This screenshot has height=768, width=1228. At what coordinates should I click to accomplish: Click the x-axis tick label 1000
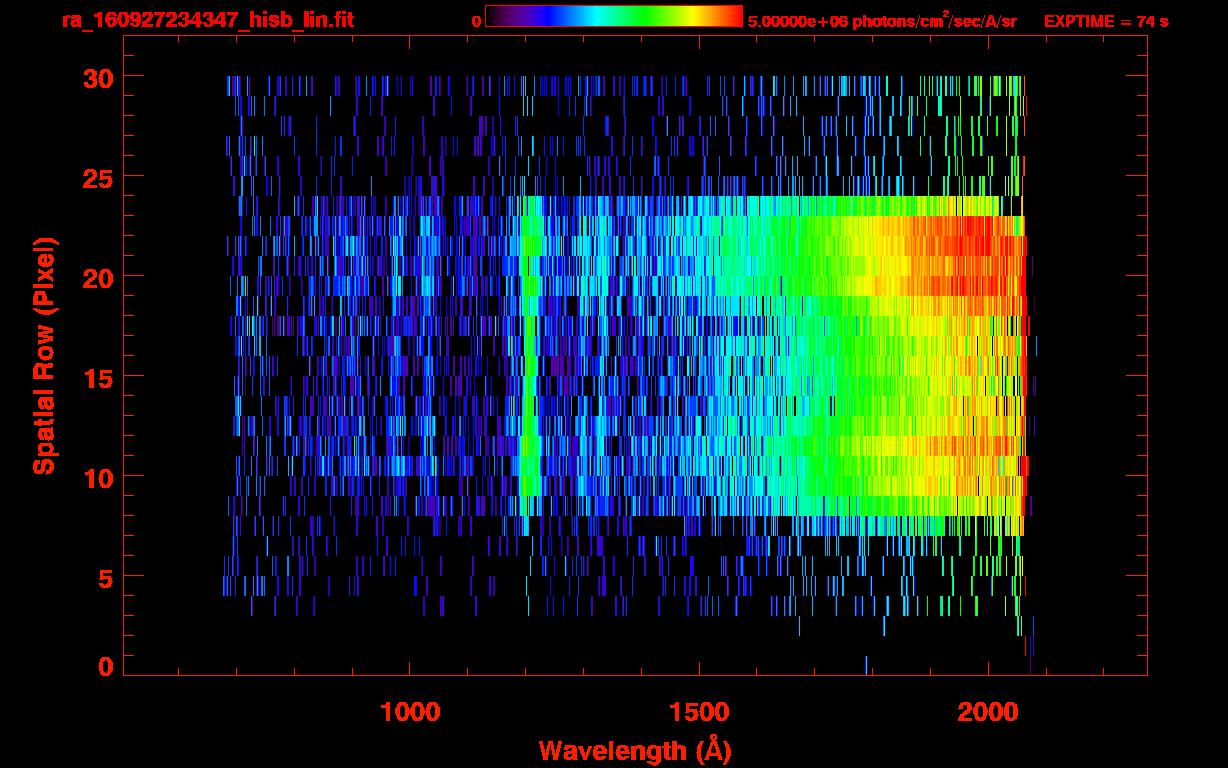pos(410,712)
